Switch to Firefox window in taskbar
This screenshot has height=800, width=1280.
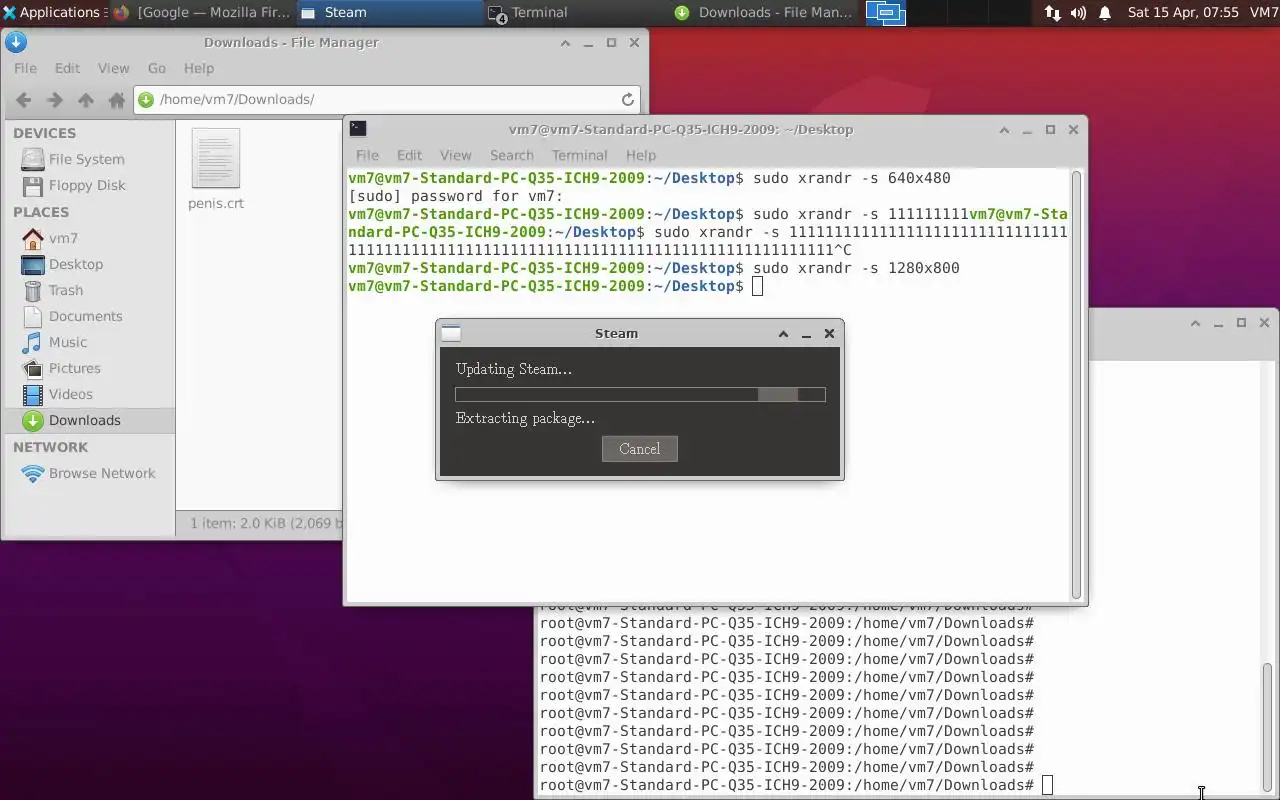point(202,12)
